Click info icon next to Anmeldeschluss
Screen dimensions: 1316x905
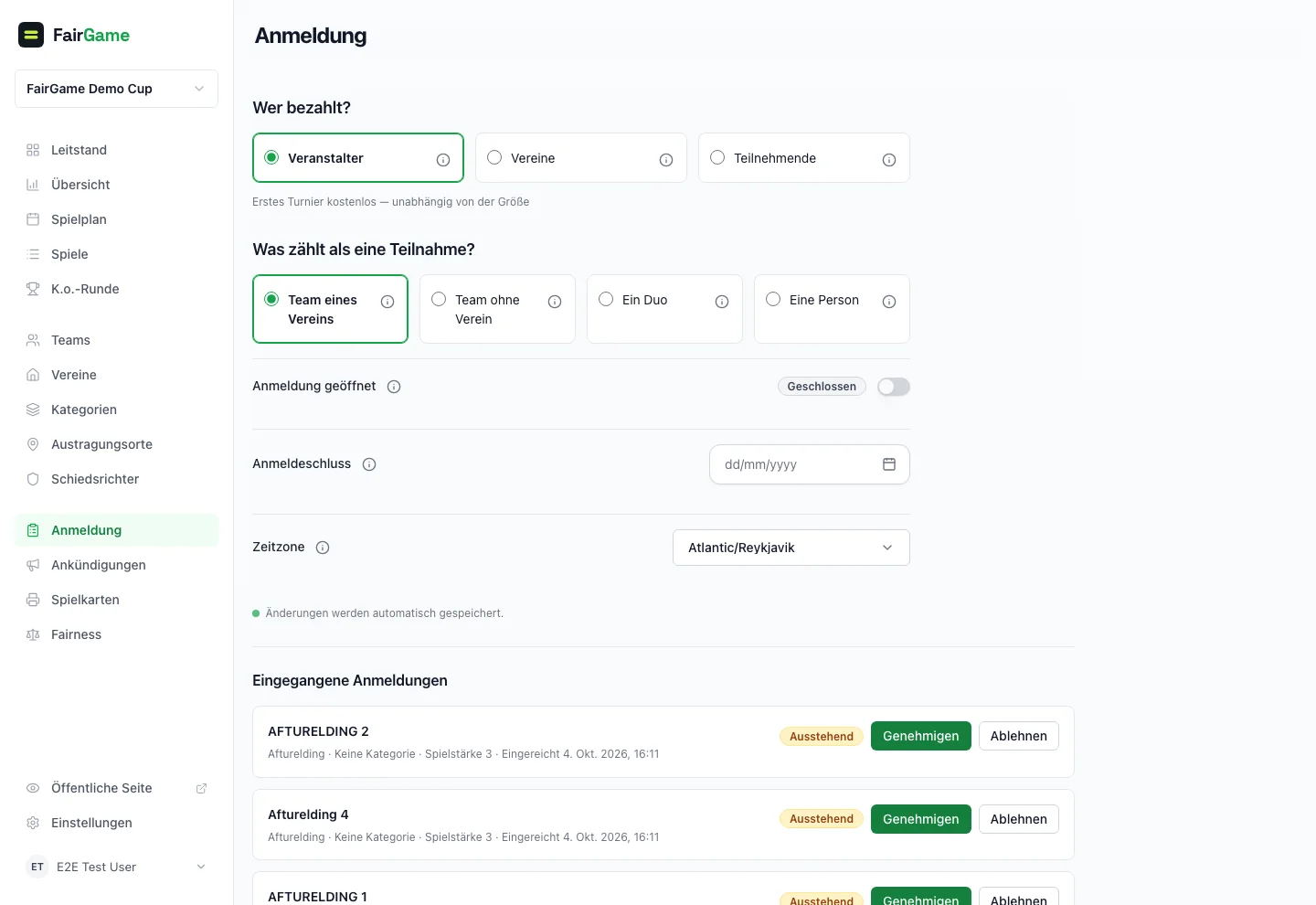(369, 464)
